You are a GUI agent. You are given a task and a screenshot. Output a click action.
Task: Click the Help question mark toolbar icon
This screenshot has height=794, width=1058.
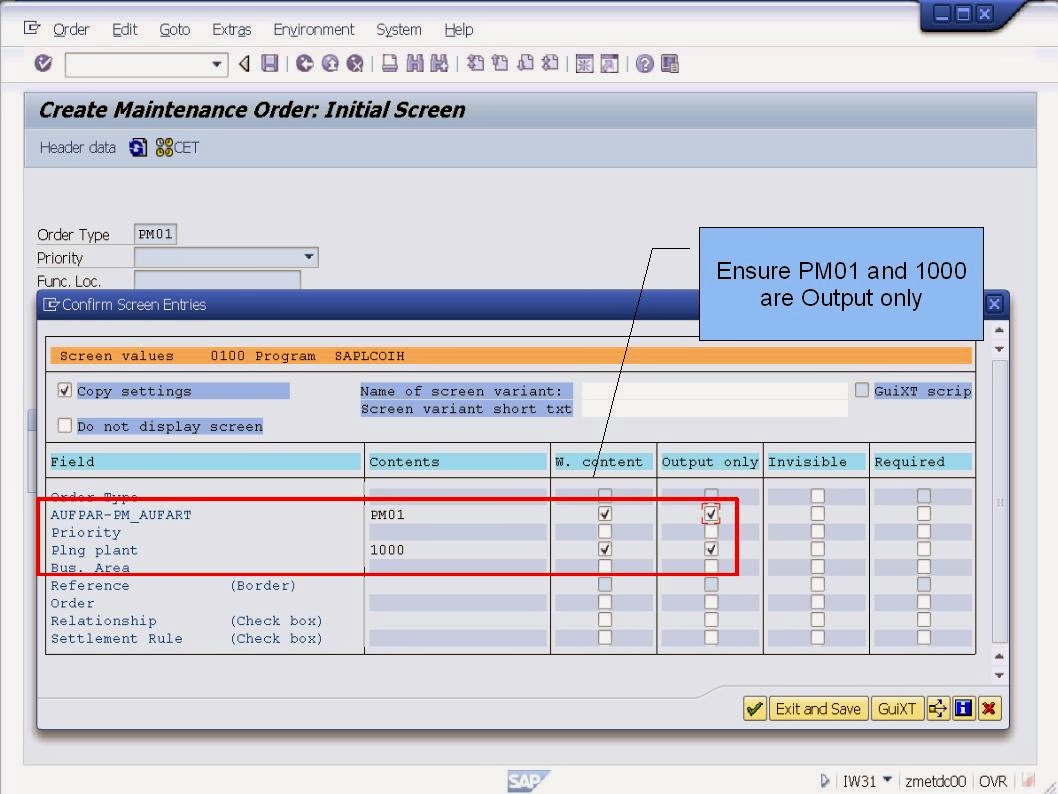tap(646, 63)
